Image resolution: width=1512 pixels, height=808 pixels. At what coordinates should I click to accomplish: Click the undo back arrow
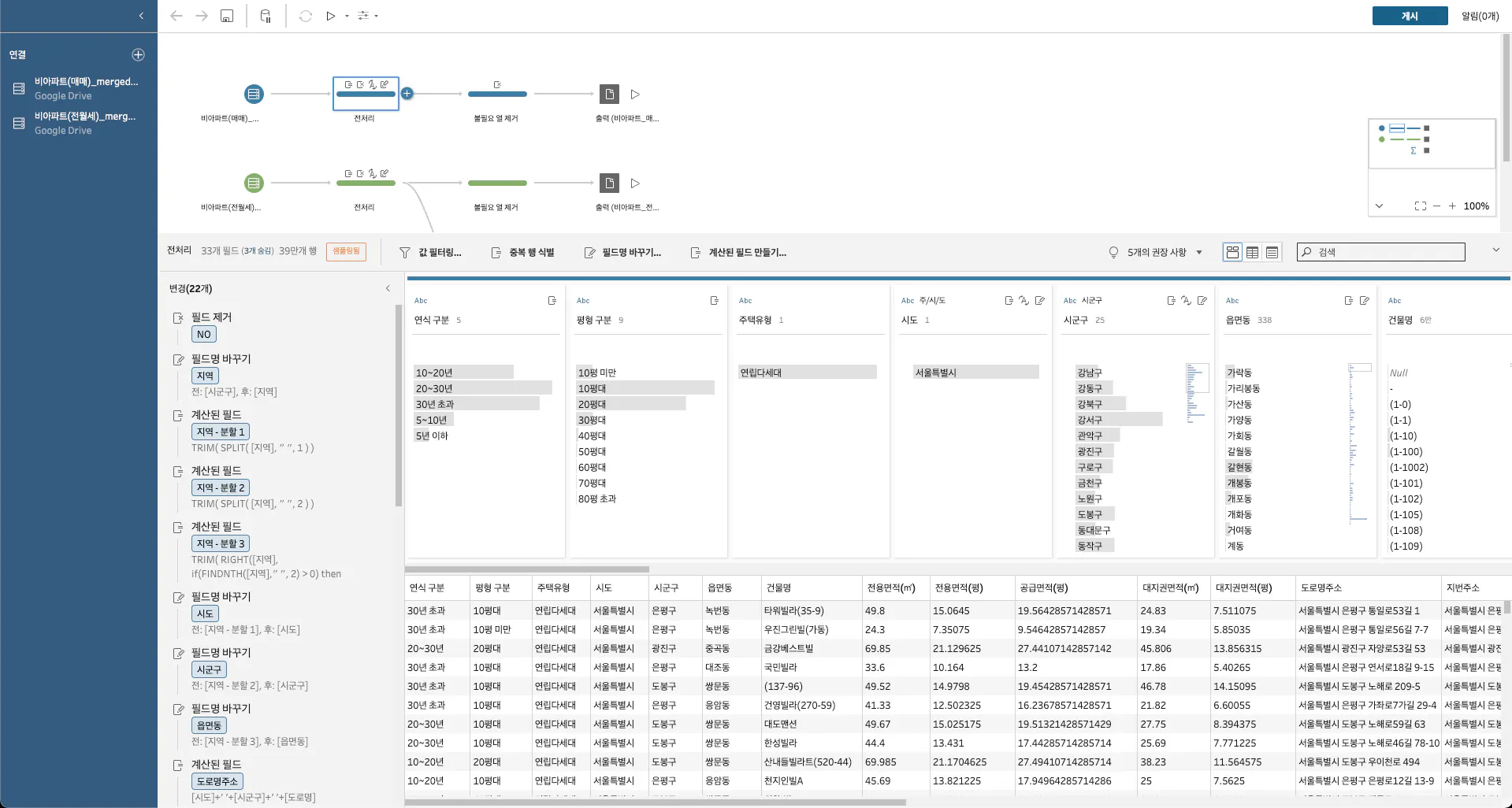[x=176, y=16]
